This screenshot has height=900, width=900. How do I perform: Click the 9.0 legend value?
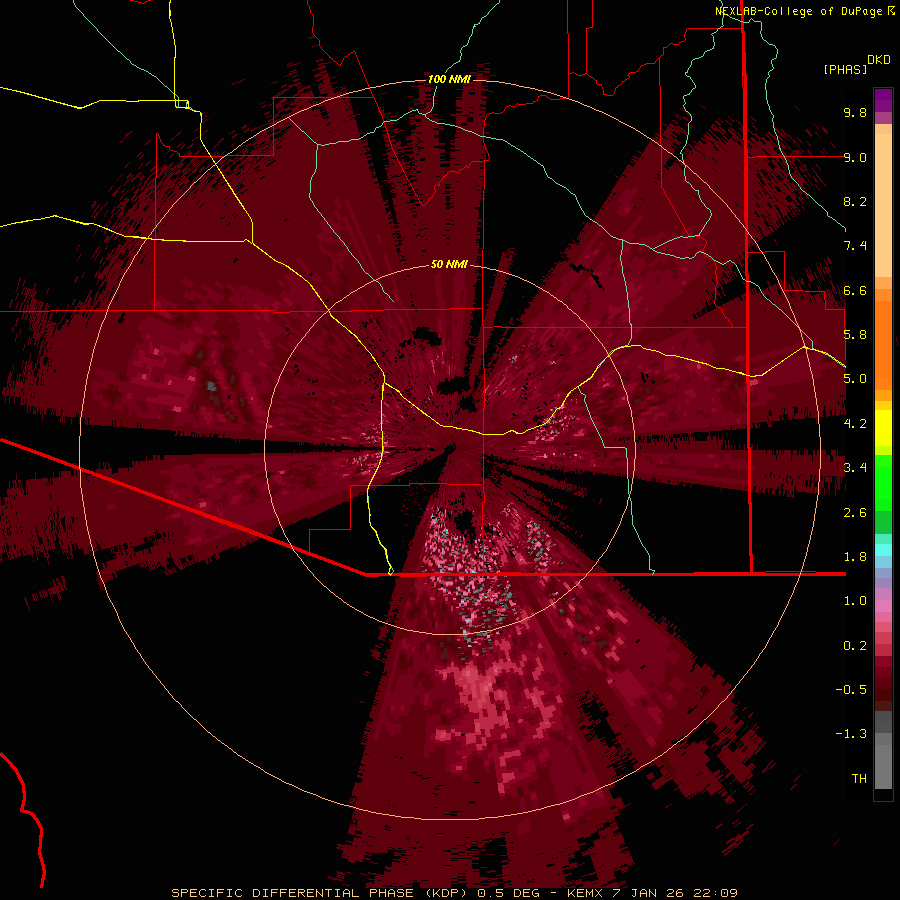tap(855, 157)
